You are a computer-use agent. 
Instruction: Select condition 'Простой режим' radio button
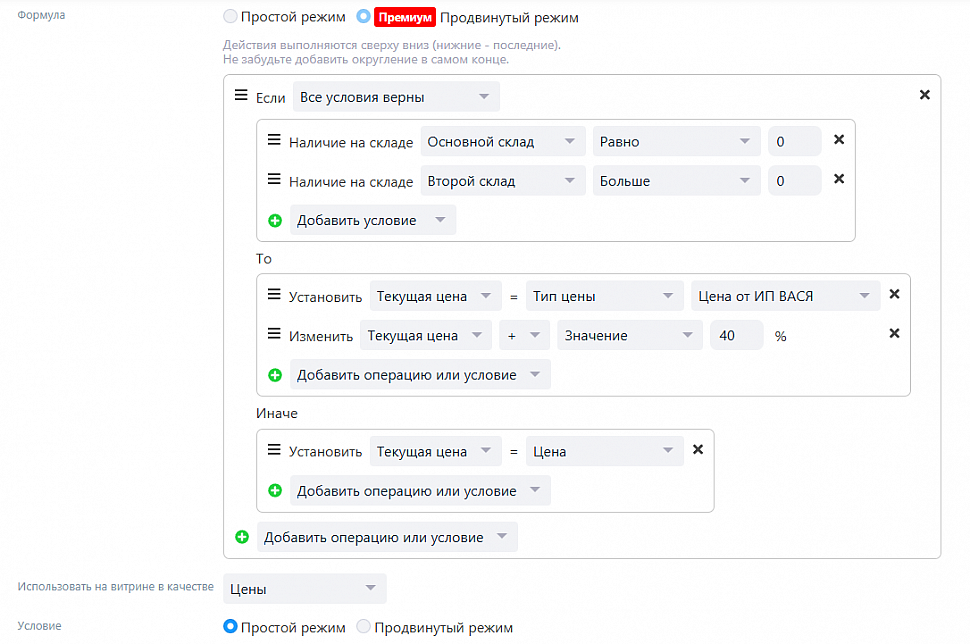pos(230,627)
